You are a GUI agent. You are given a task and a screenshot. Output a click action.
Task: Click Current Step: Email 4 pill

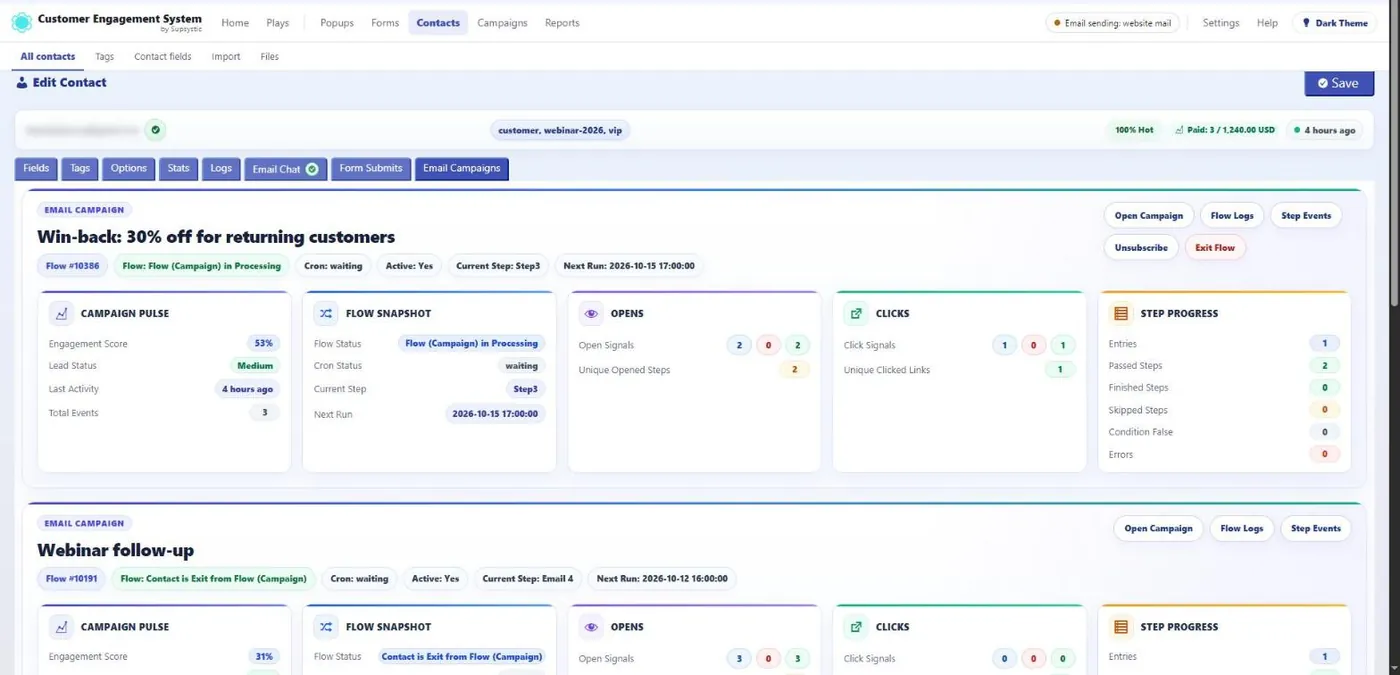pyautogui.click(x=528, y=579)
